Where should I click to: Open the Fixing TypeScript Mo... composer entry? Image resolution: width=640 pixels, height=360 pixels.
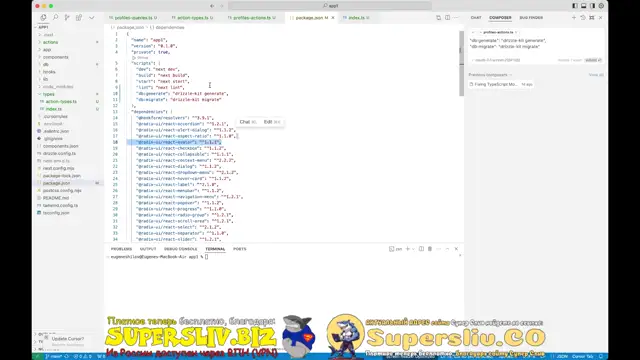pyautogui.click(x=501, y=84)
